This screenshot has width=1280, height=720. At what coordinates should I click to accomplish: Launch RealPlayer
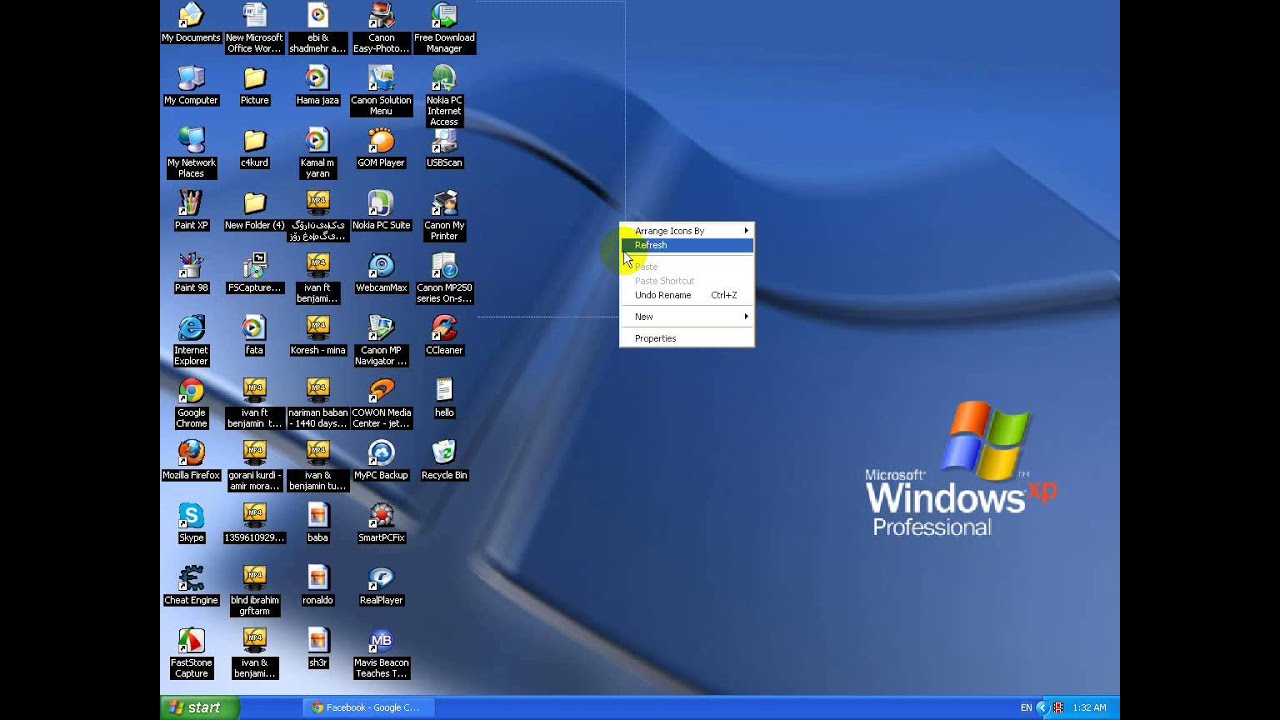[380, 578]
